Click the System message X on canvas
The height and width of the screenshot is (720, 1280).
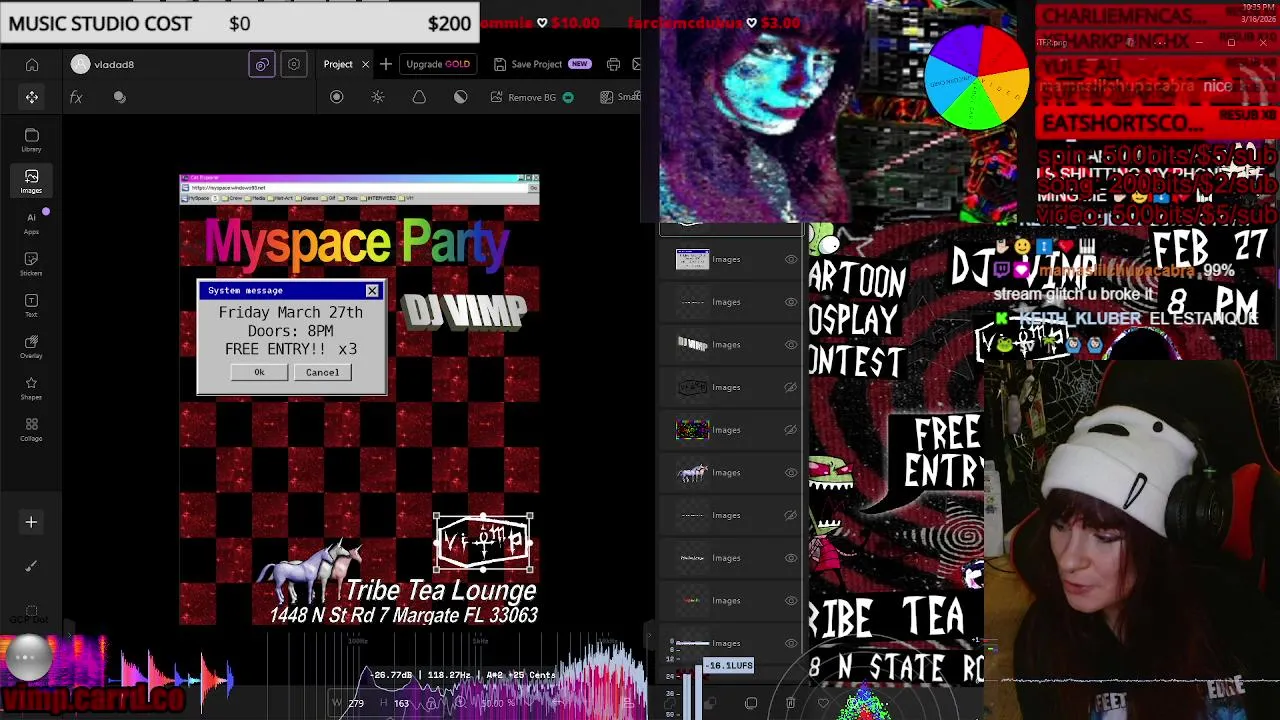tap(372, 291)
